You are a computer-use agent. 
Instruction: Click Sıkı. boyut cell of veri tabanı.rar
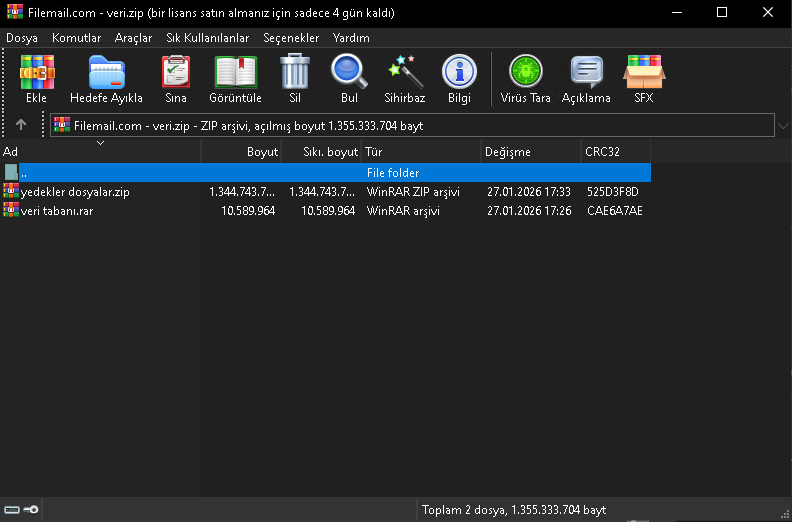[x=328, y=211]
